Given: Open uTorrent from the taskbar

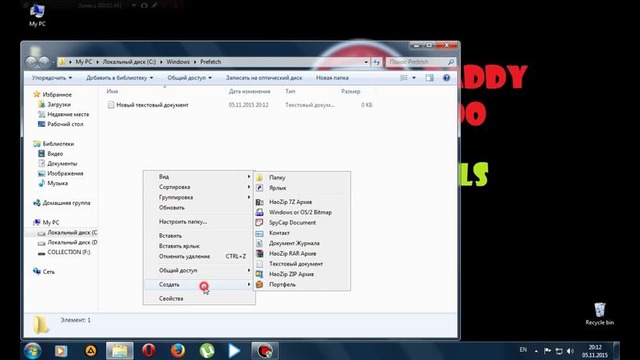Looking at the screenshot, I should [x=207, y=351].
